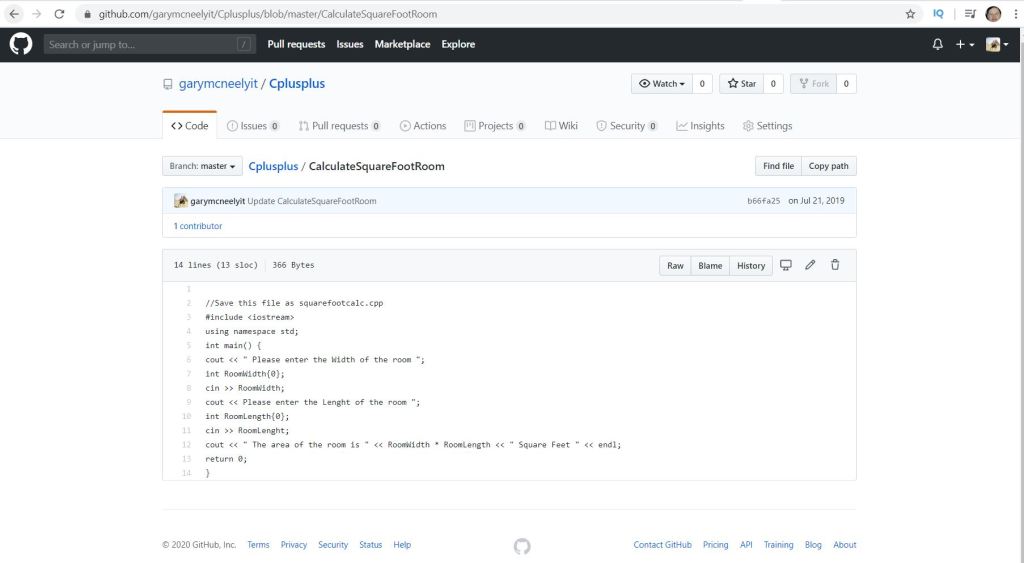1024x563 pixels.
Task: Open the Branch: master dropdown
Action: click(202, 166)
